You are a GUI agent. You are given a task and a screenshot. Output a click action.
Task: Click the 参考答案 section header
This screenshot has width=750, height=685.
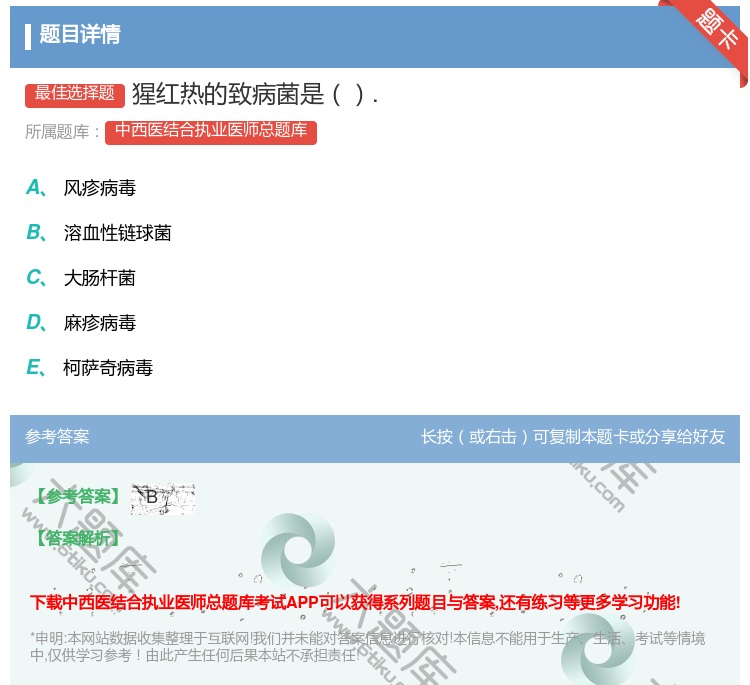[57, 437]
